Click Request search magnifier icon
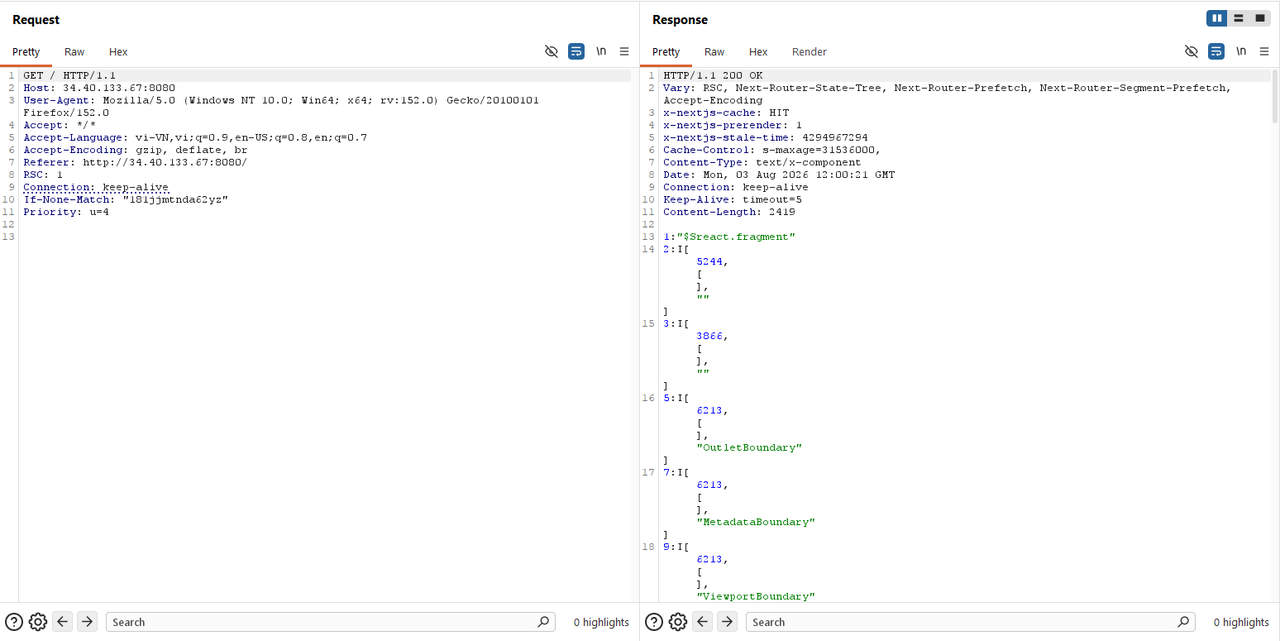The image size is (1280, 641). 544,621
